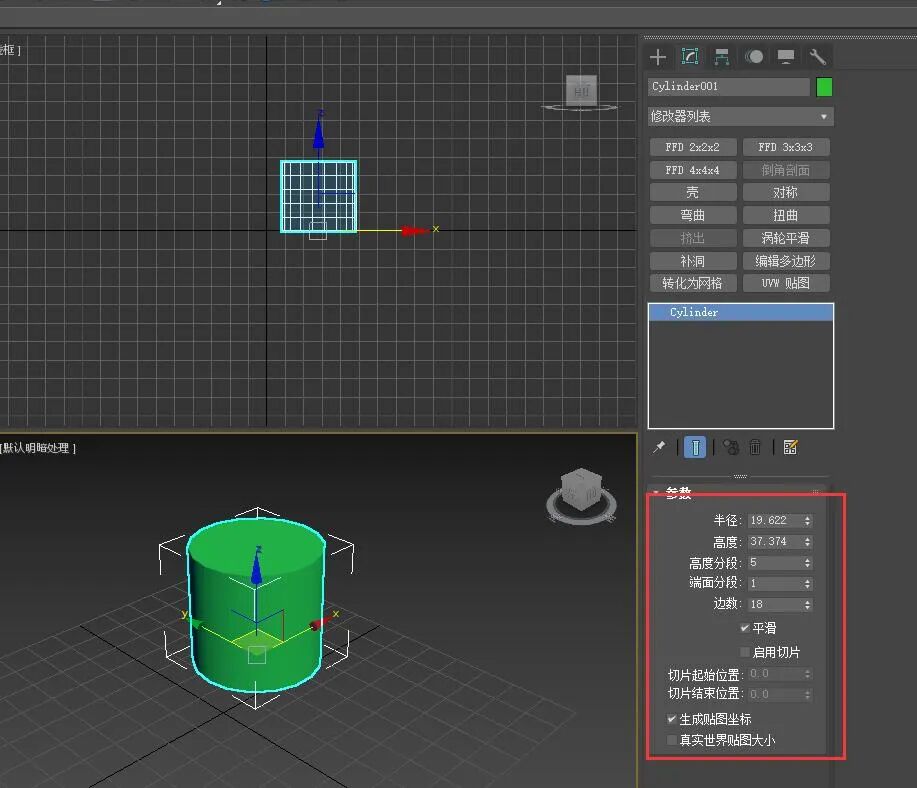
Task: Click the 边数 spinner arrows
Action: 807,604
